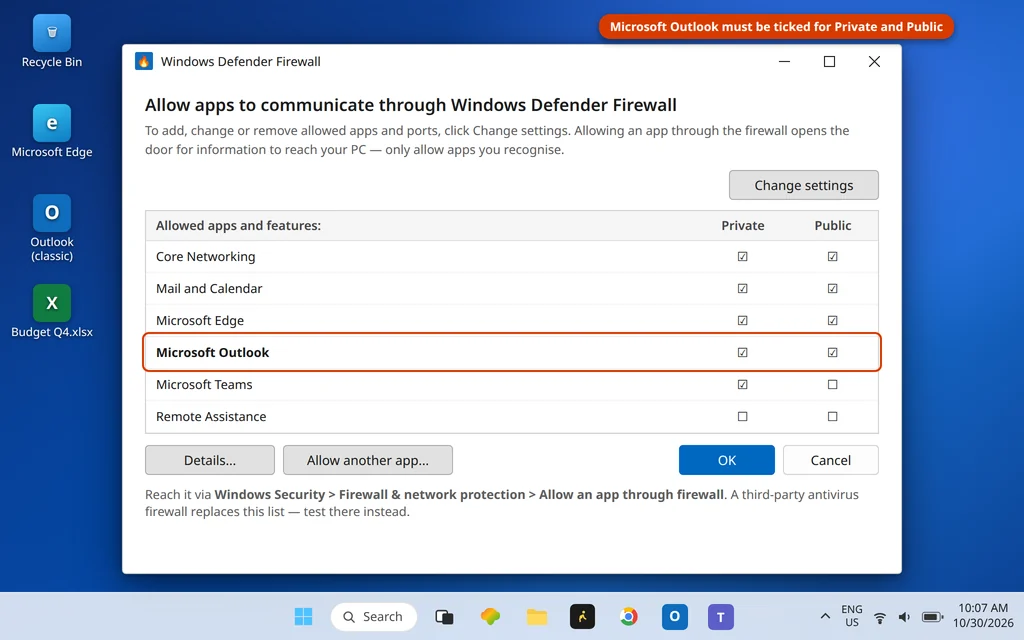Click the battery status tray icon
This screenshot has width=1024, height=640.
(933, 617)
